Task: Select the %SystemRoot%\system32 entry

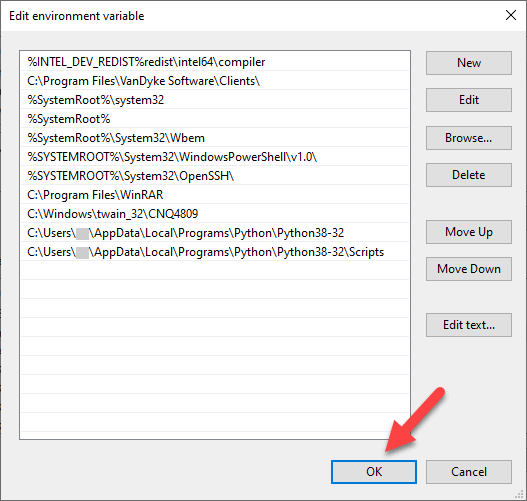Action: tap(215, 100)
